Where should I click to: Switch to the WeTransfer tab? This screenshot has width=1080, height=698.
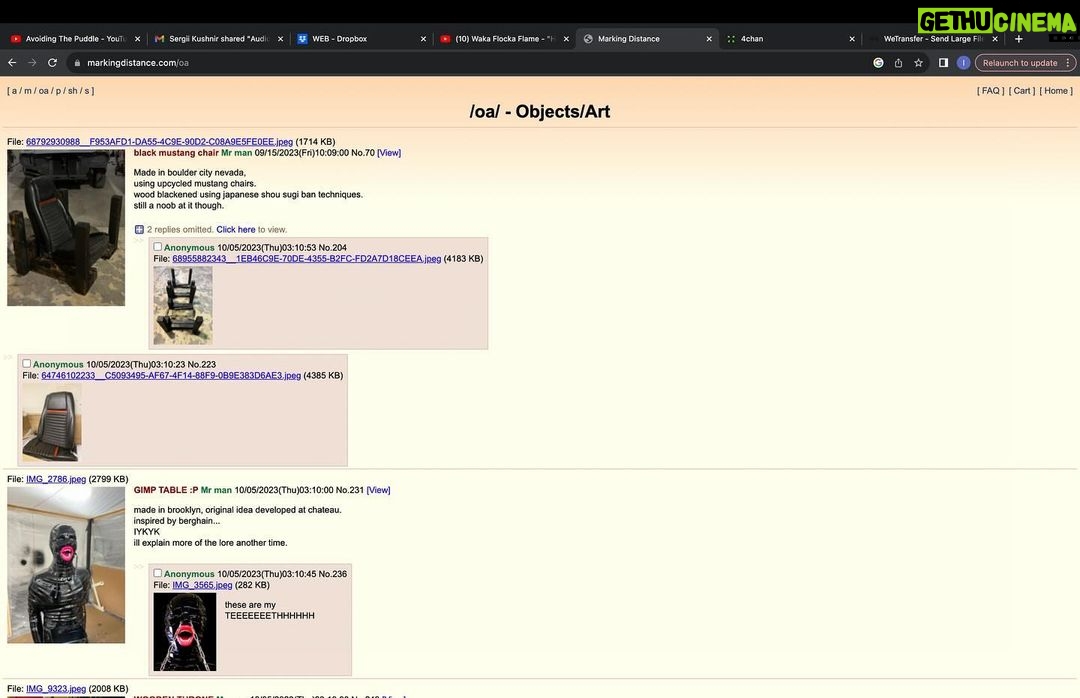pos(932,39)
